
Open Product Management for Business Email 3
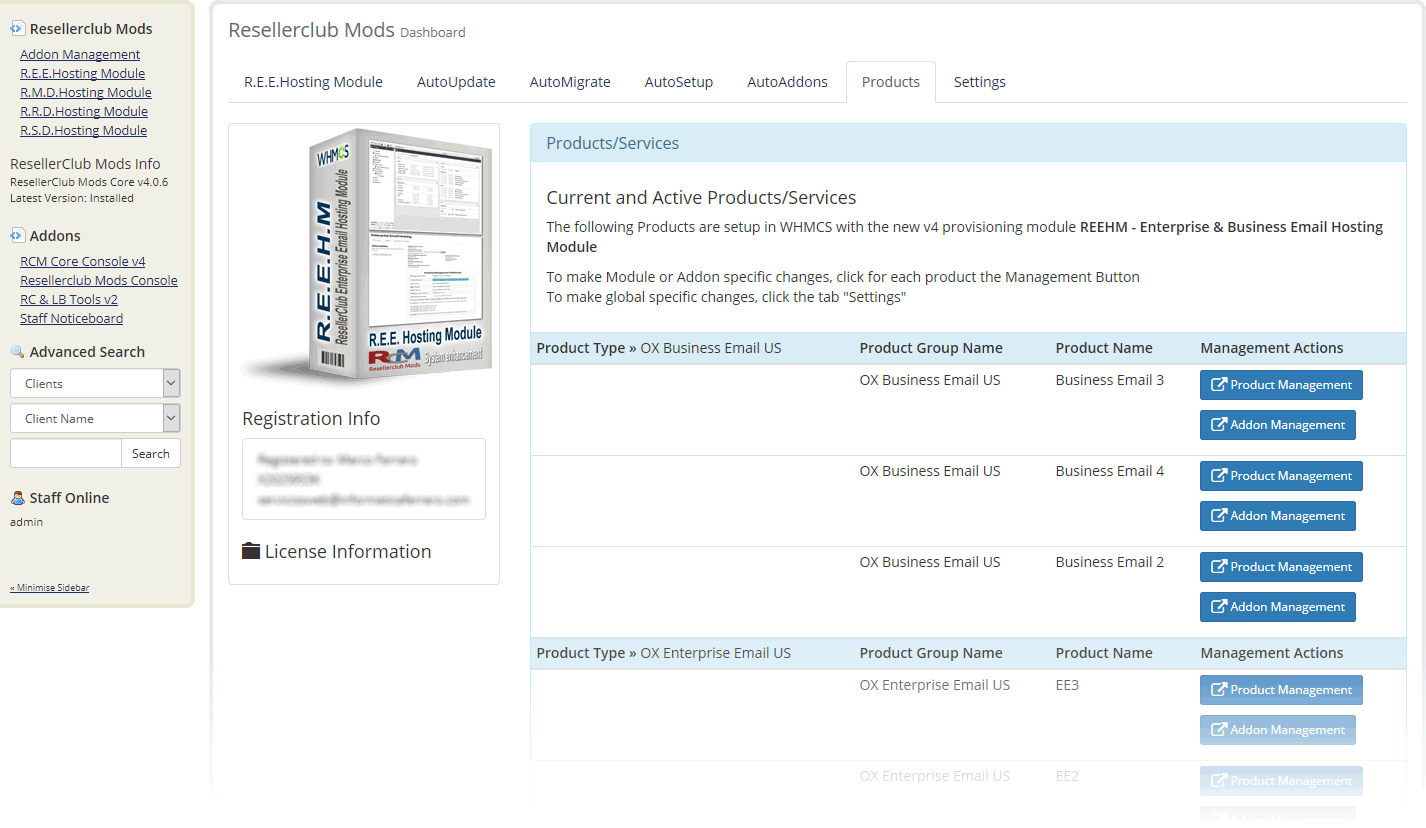point(1281,385)
